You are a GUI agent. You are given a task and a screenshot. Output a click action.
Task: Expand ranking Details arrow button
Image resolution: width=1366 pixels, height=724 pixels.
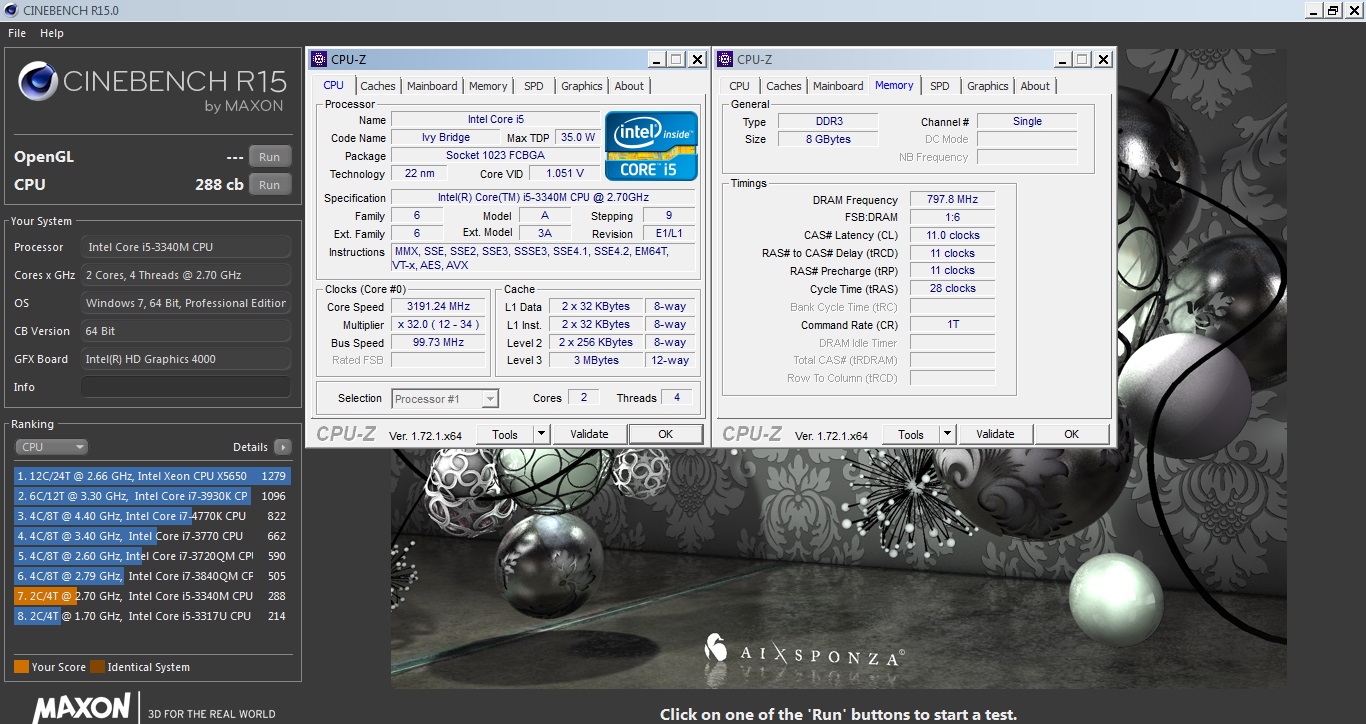tap(283, 447)
